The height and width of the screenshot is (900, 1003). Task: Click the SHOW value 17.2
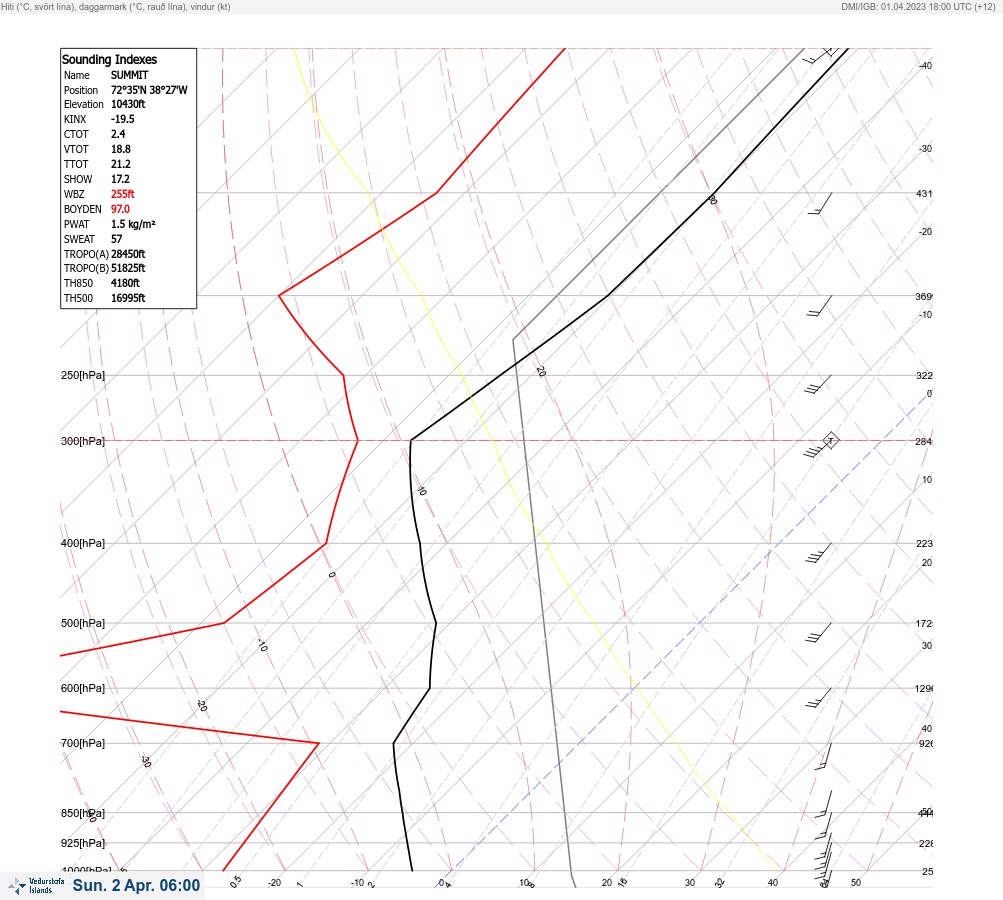120,179
